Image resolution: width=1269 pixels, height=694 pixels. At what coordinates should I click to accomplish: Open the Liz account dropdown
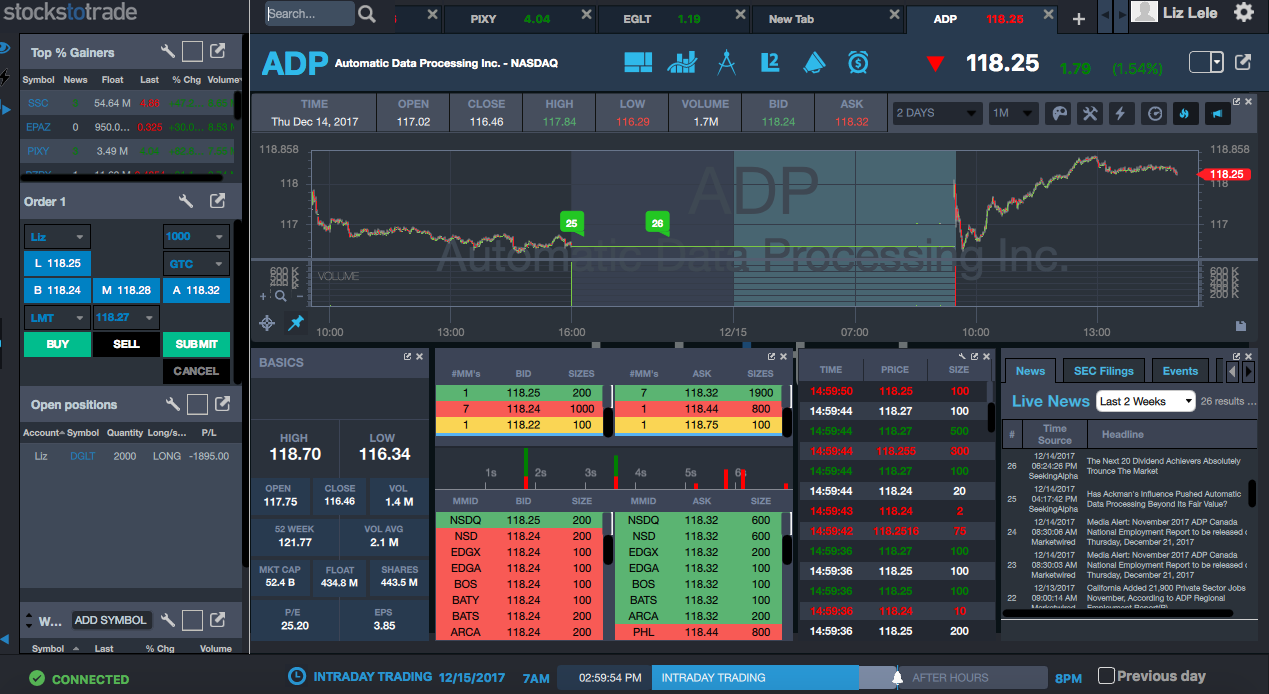pos(57,237)
